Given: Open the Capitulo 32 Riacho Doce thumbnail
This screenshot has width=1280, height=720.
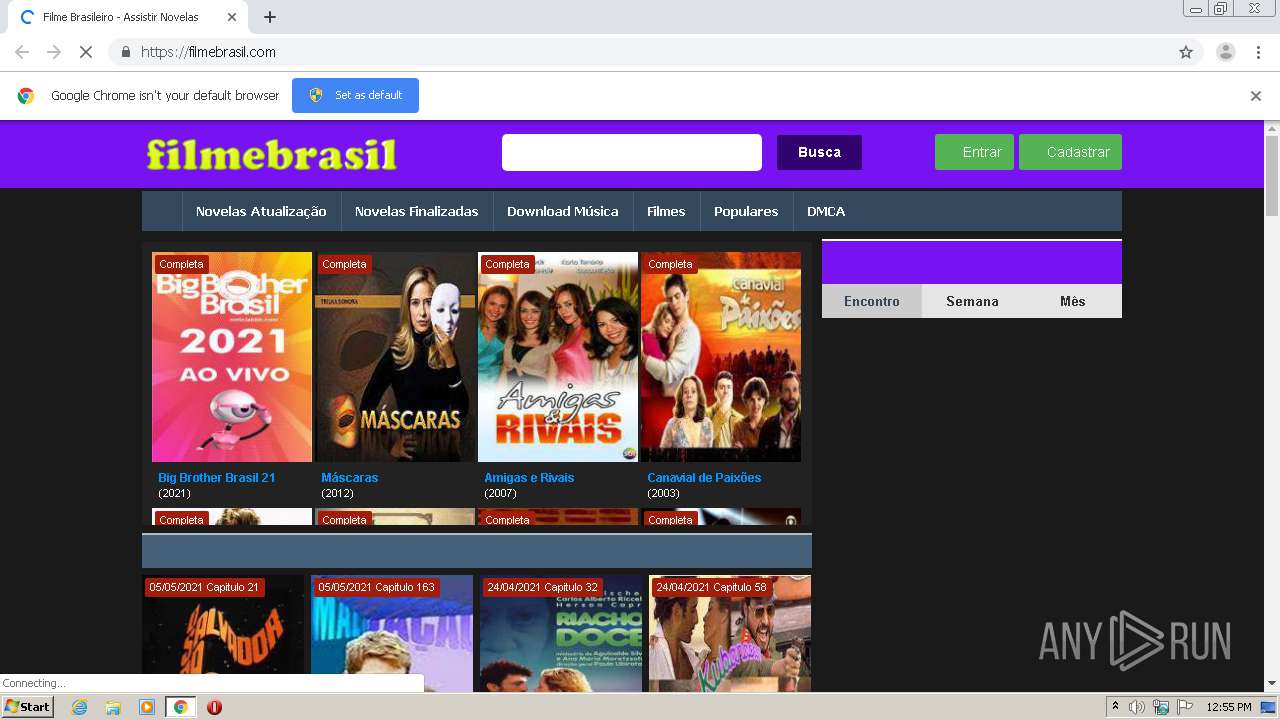Looking at the screenshot, I should 561,633.
